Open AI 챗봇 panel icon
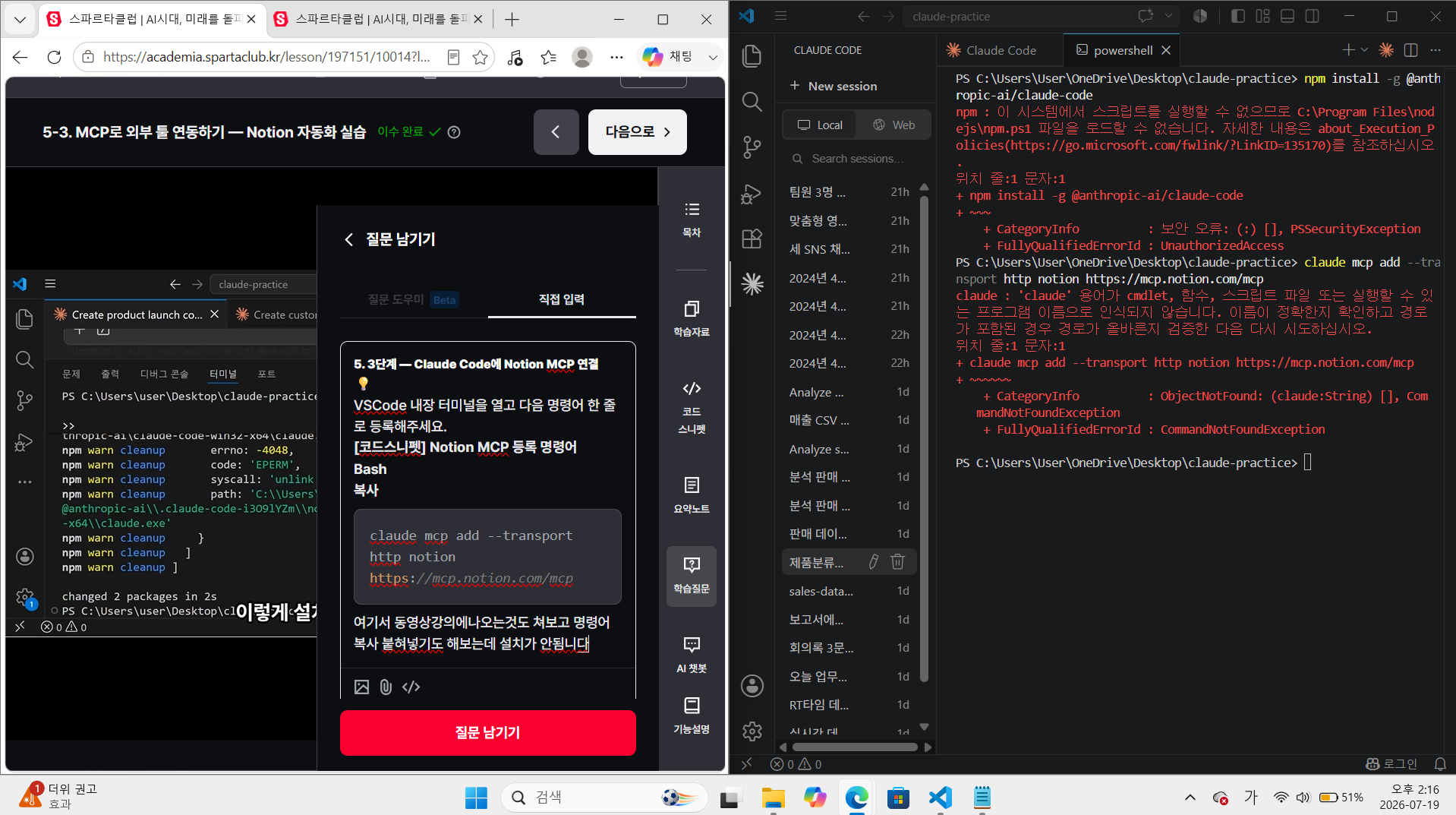This screenshot has width=1456, height=815. pyautogui.click(x=692, y=655)
